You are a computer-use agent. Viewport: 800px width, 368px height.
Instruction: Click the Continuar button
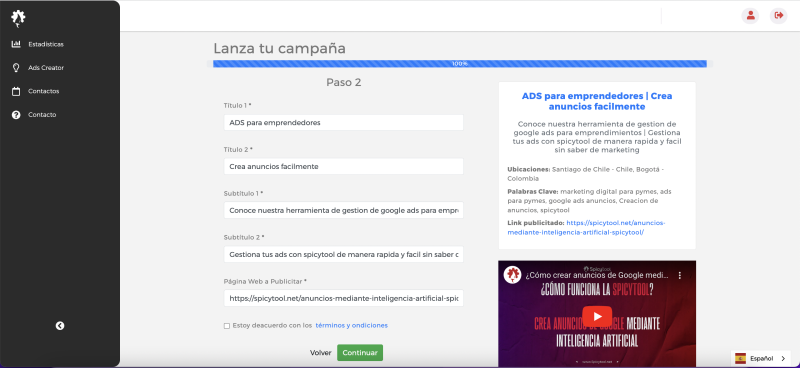click(360, 353)
